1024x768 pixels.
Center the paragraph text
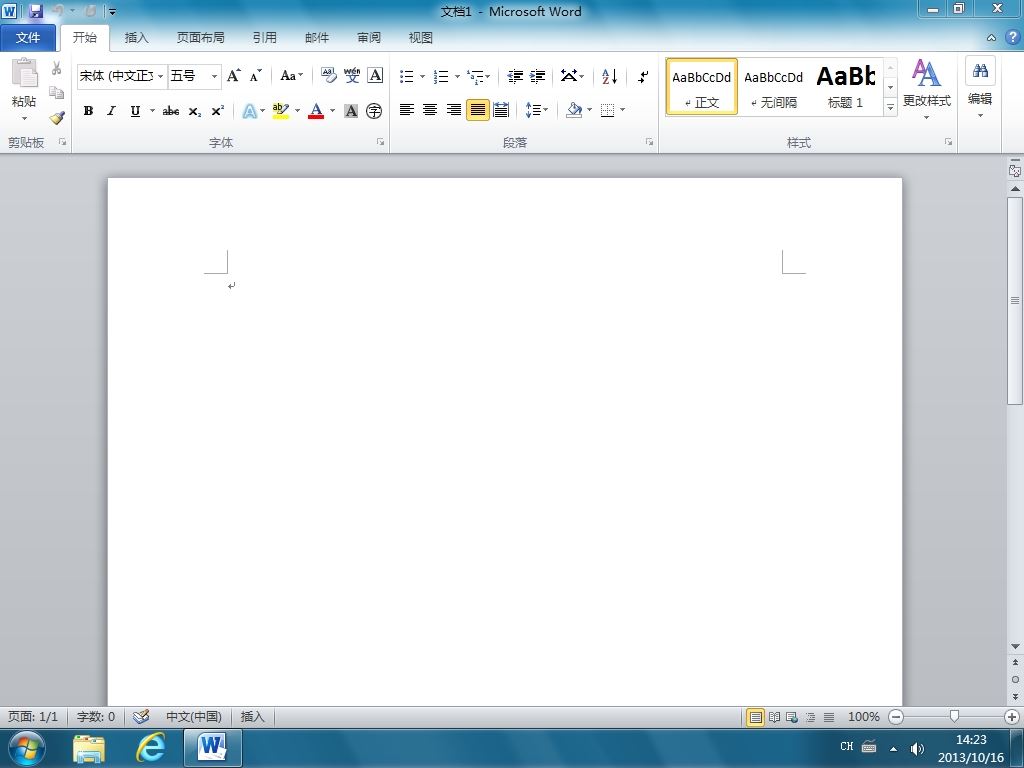[430, 110]
